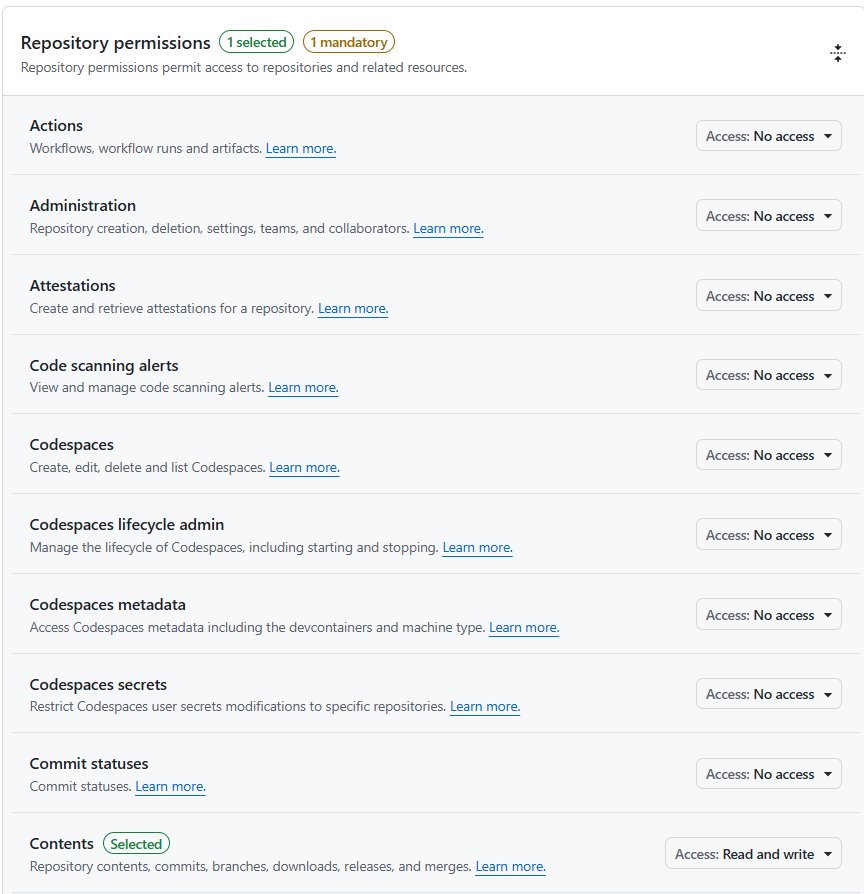Click 'Create and retrieve attestations' description

(x=172, y=308)
